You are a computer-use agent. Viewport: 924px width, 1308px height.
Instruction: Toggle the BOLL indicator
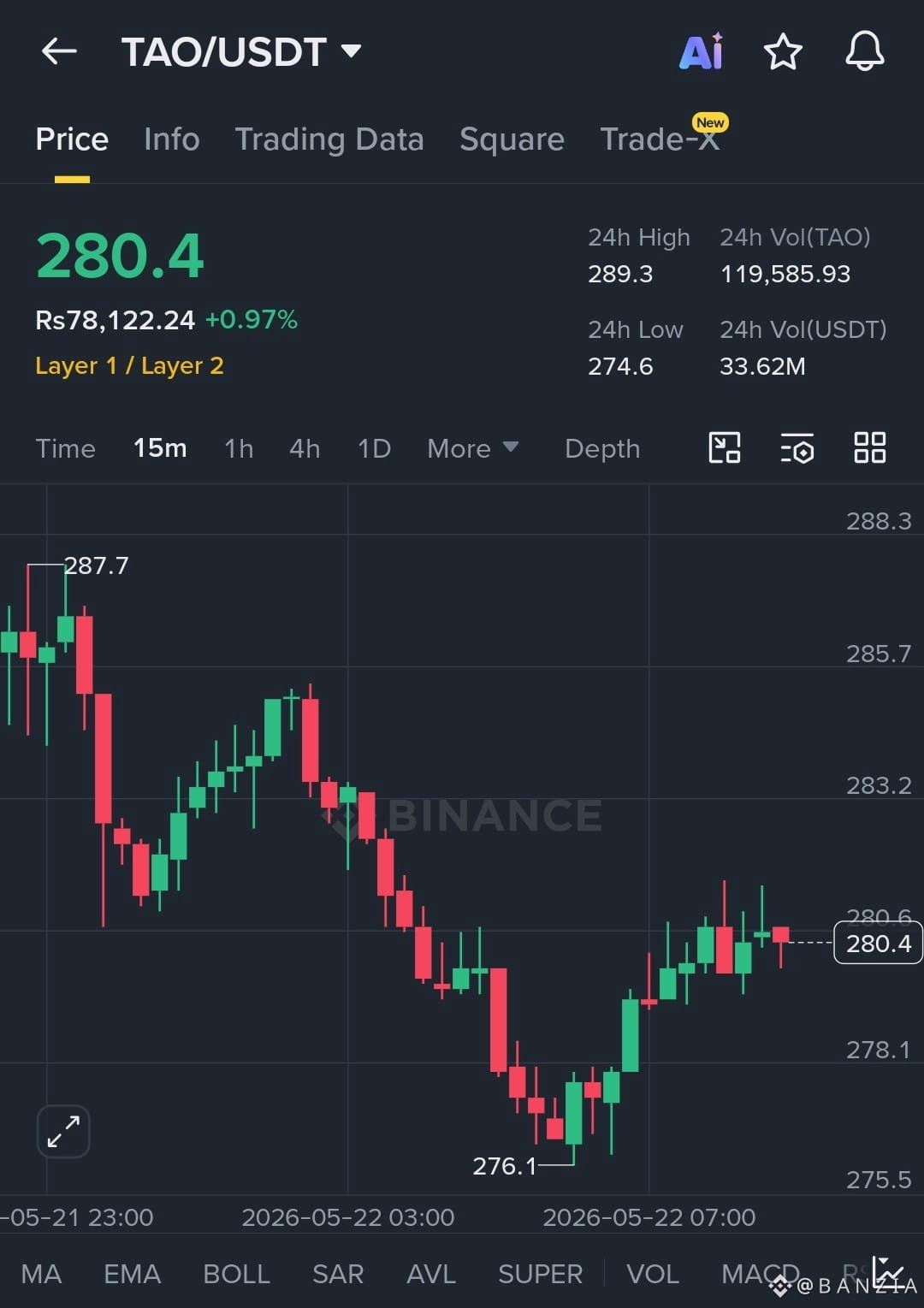pyautogui.click(x=236, y=1274)
